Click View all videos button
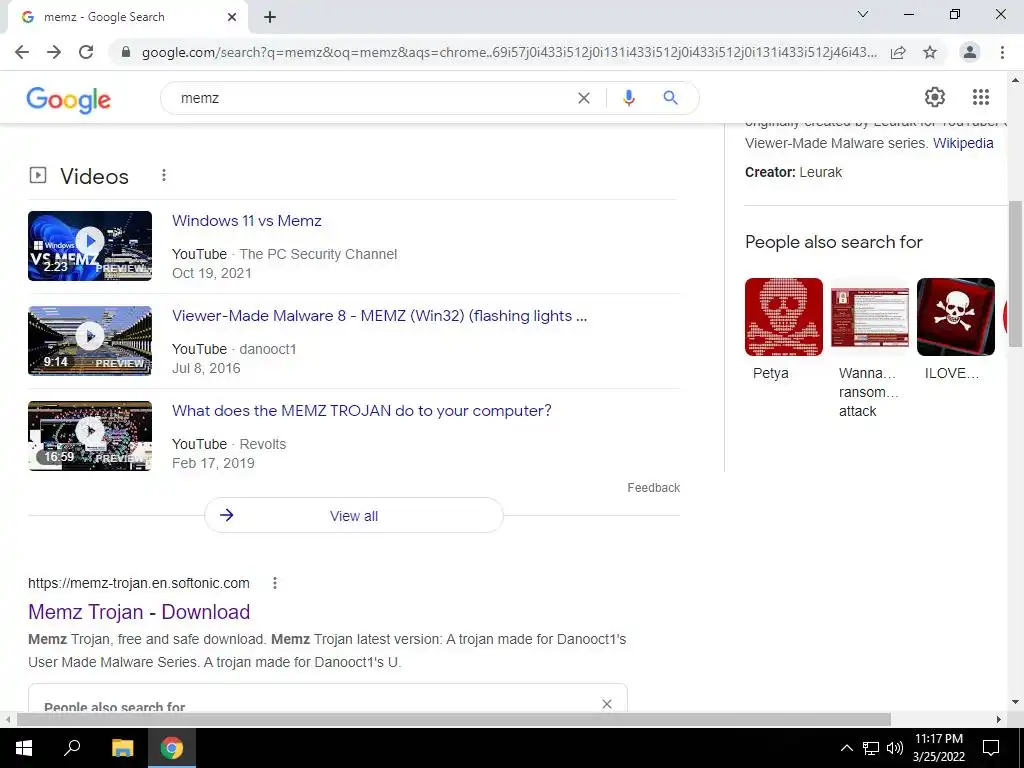Viewport: 1024px width, 768px height. 354,515
